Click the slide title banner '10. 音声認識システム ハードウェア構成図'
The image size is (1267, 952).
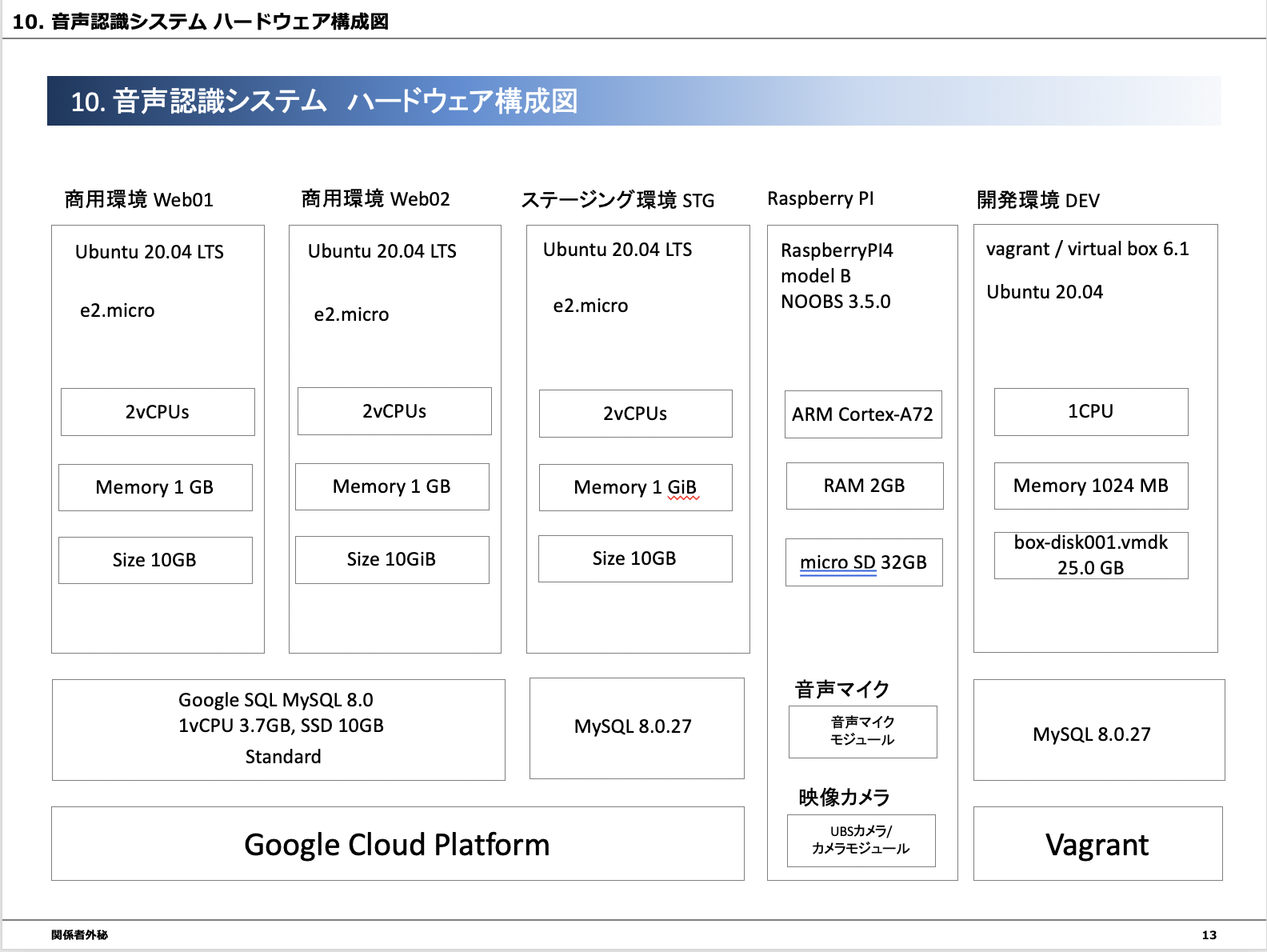pyautogui.click(x=633, y=101)
